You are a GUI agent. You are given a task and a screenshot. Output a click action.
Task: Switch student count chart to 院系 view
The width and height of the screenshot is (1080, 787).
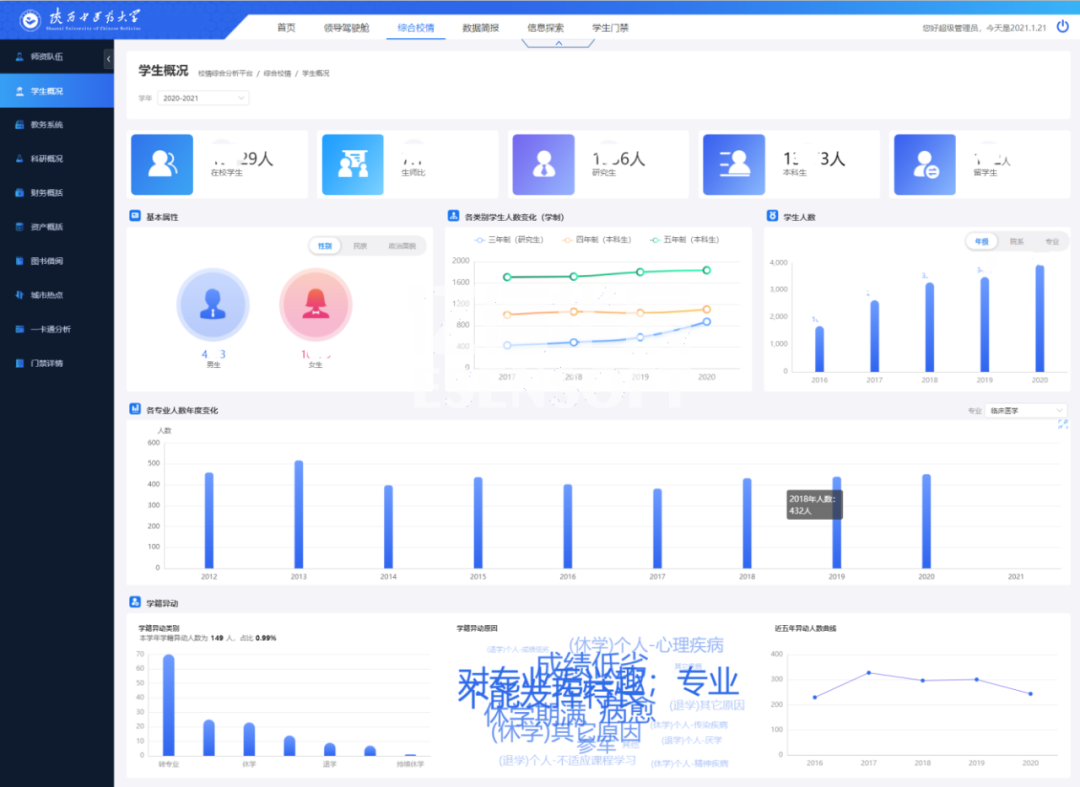click(x=1016, y=242)
